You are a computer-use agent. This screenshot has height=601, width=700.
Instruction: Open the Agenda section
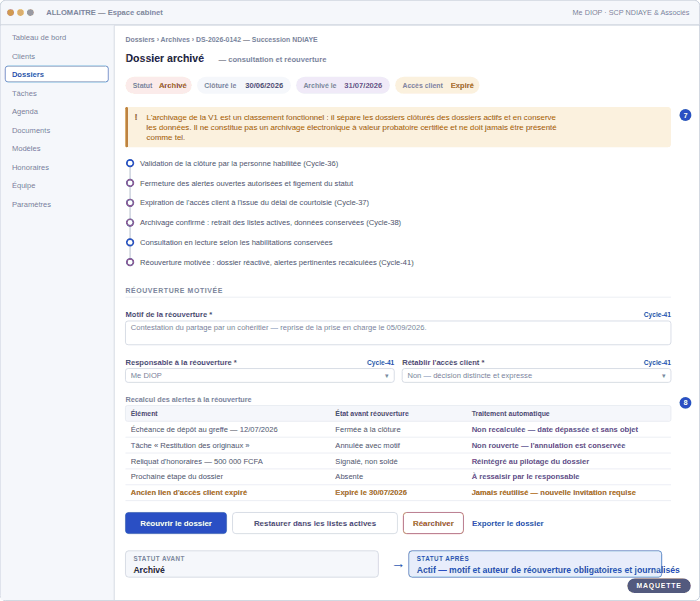pyautogui.click(x=25, y=112)
